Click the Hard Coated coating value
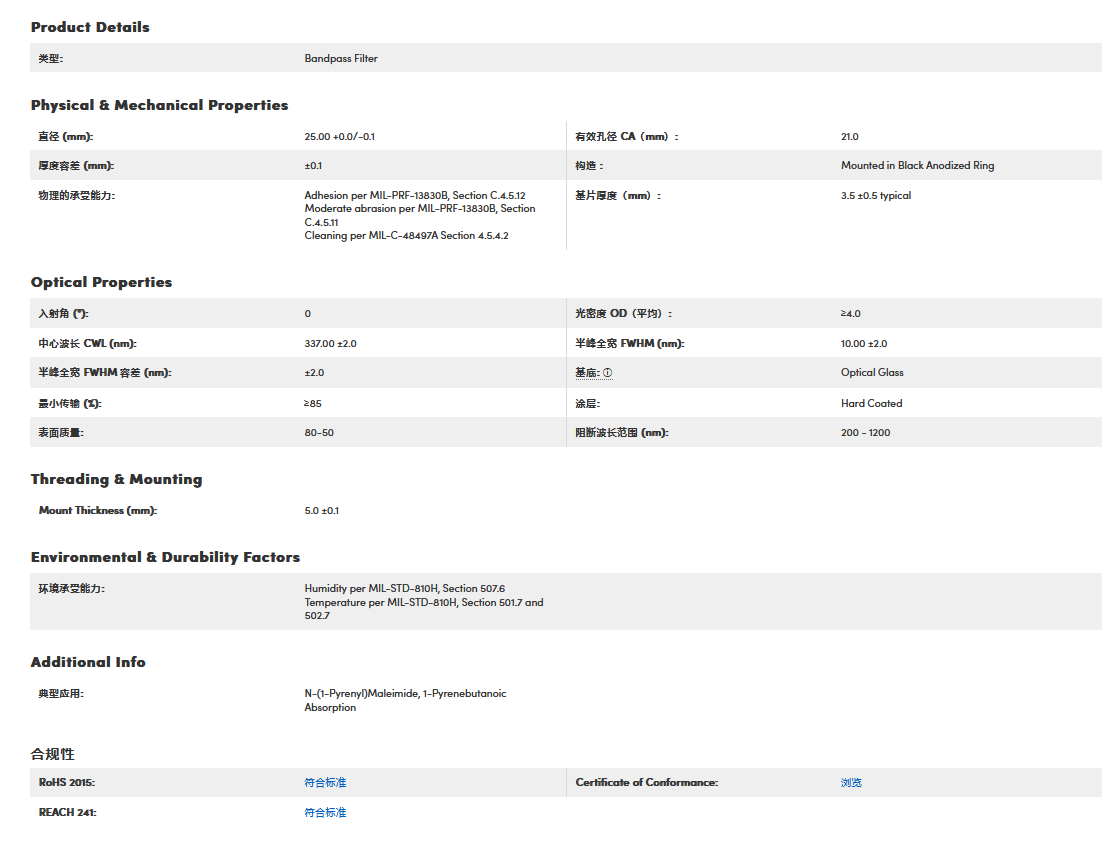 871,403
